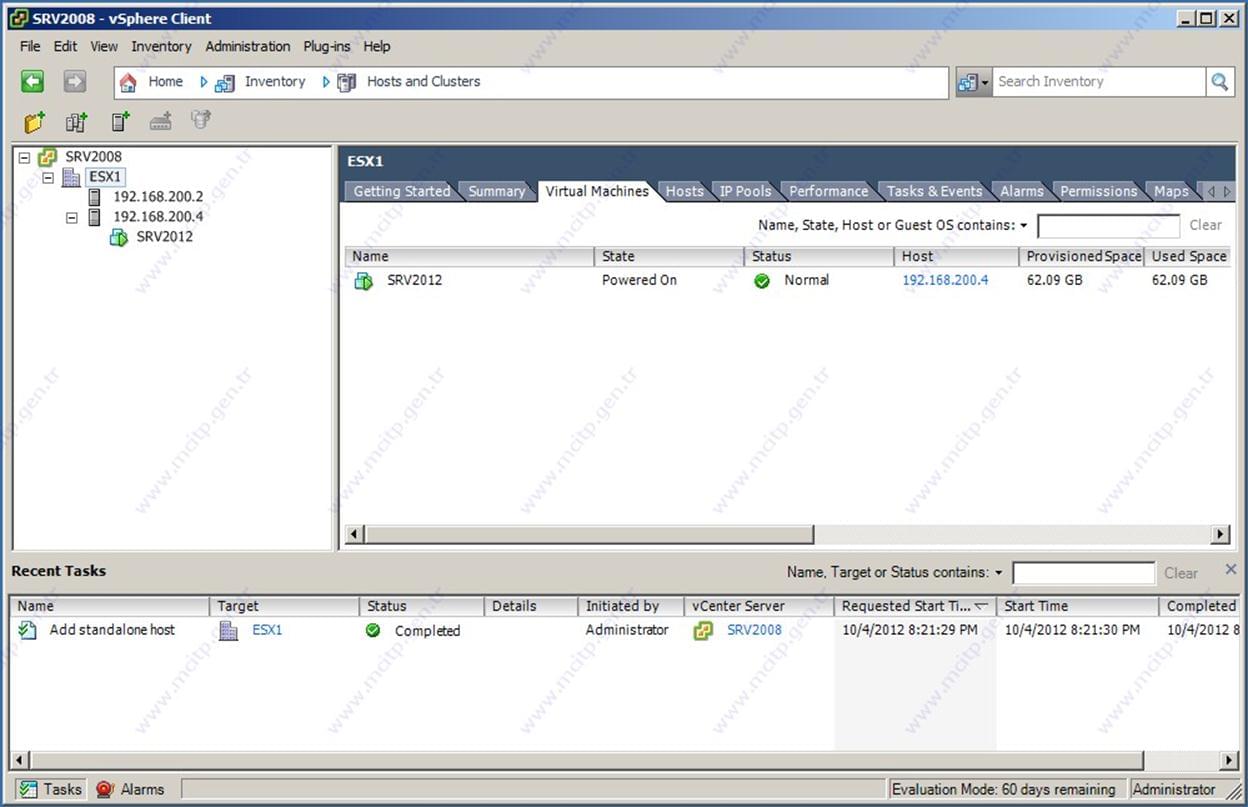Click the magnifying glass search button
This screenshot has height=807, width=1248.
(1220, 82)
